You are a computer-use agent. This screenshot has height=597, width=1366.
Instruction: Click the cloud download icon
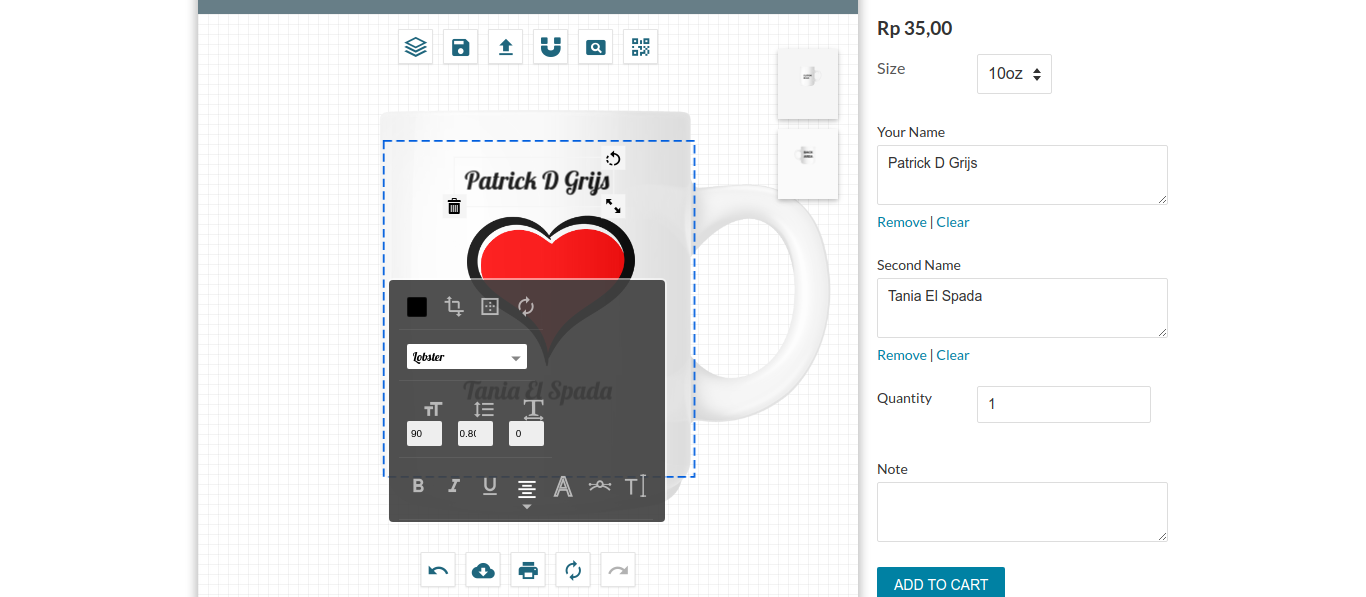click(483, 570)
